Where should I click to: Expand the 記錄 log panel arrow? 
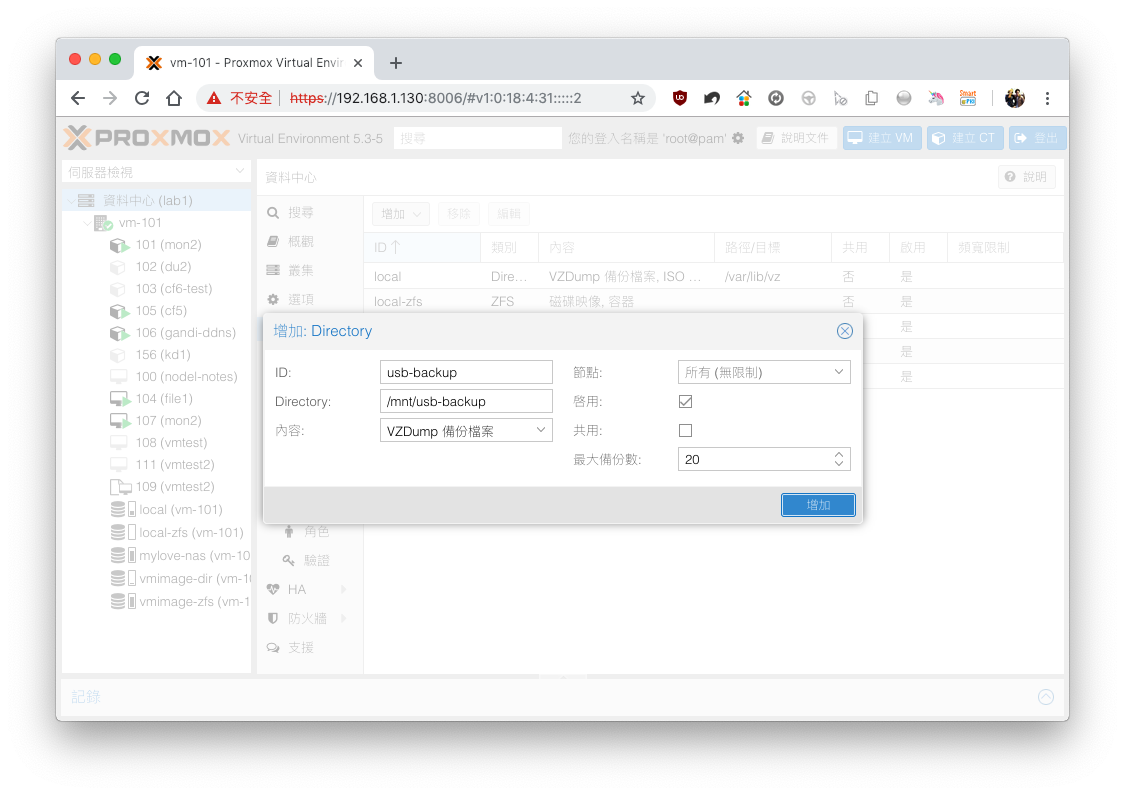1046,697
